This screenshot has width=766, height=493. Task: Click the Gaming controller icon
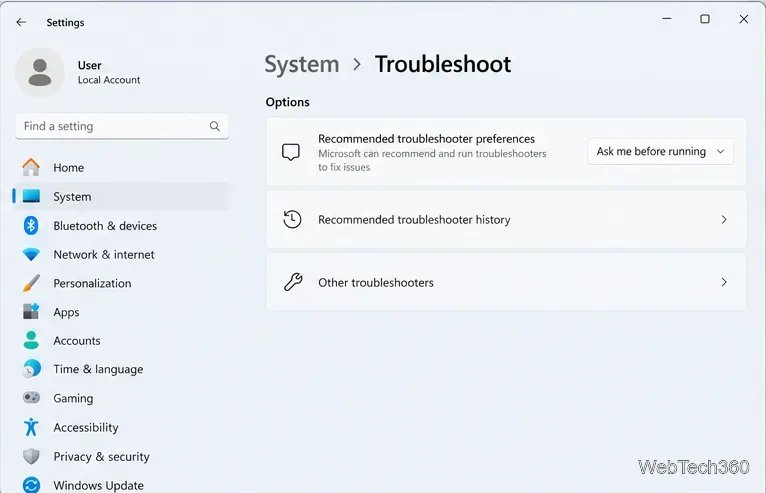pyautogui.click(x=31, y=397)
